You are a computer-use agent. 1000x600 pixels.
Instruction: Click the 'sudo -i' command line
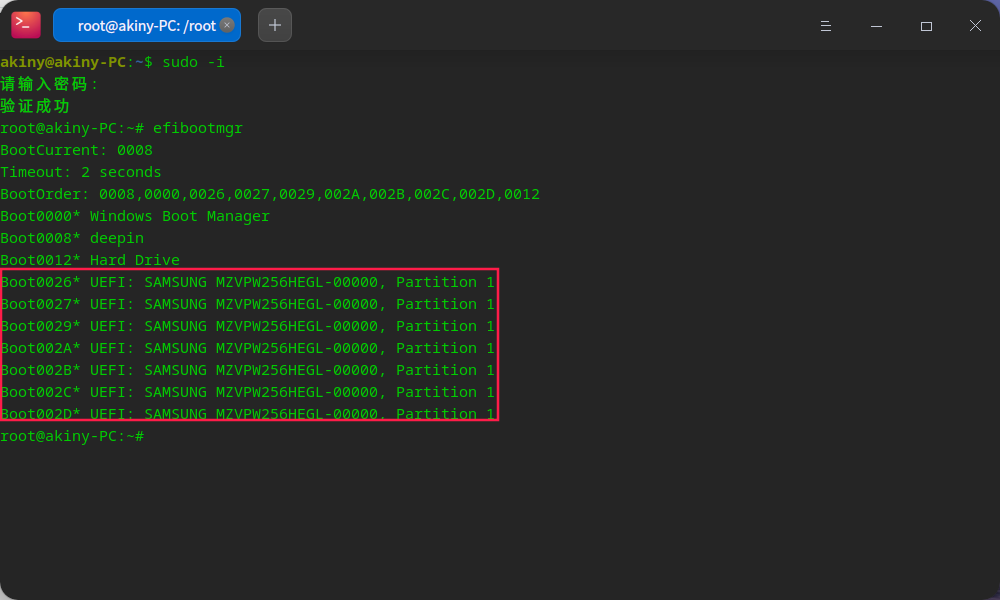click(x=112, y=62)
